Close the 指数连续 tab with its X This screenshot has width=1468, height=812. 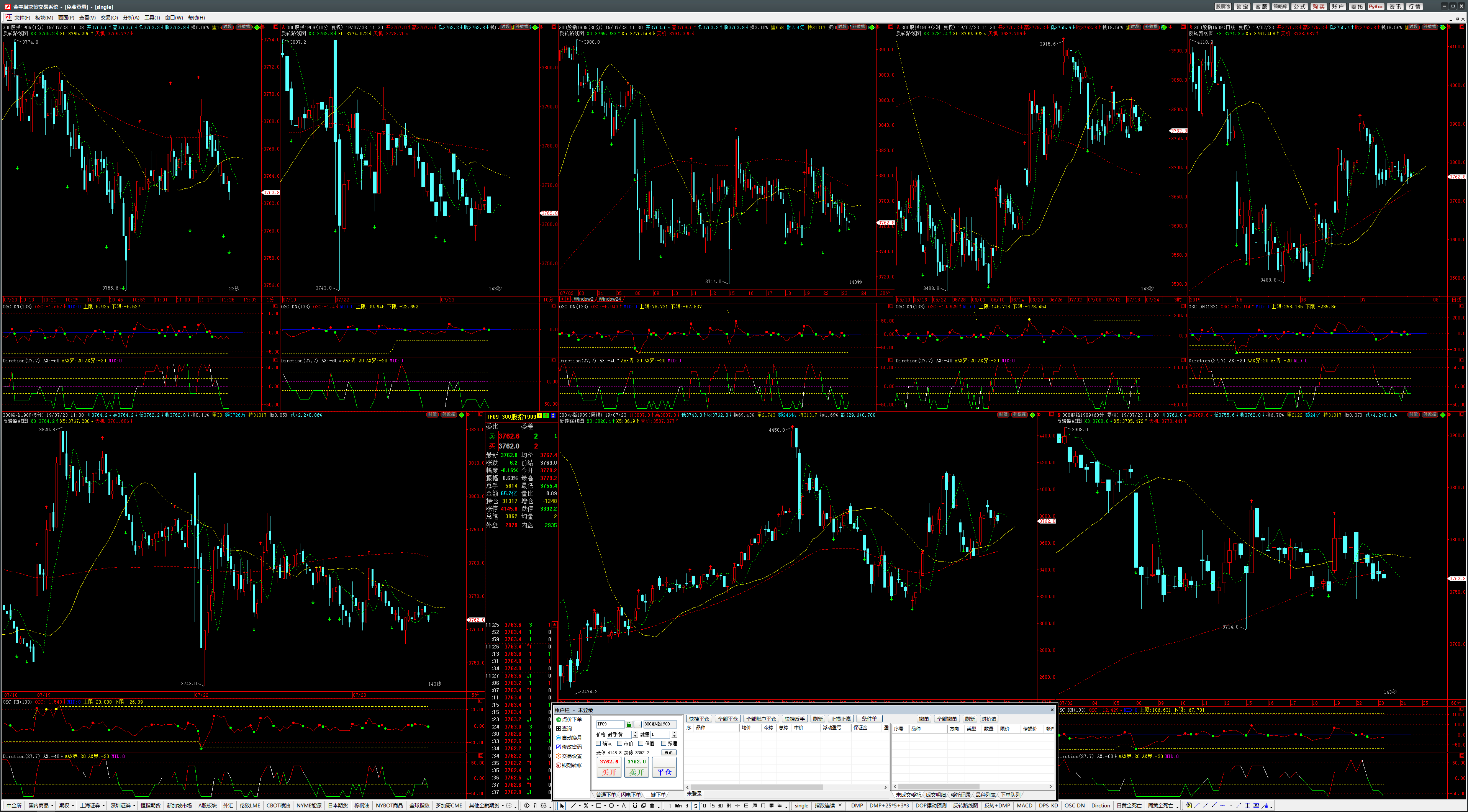[x=840, y=805]
